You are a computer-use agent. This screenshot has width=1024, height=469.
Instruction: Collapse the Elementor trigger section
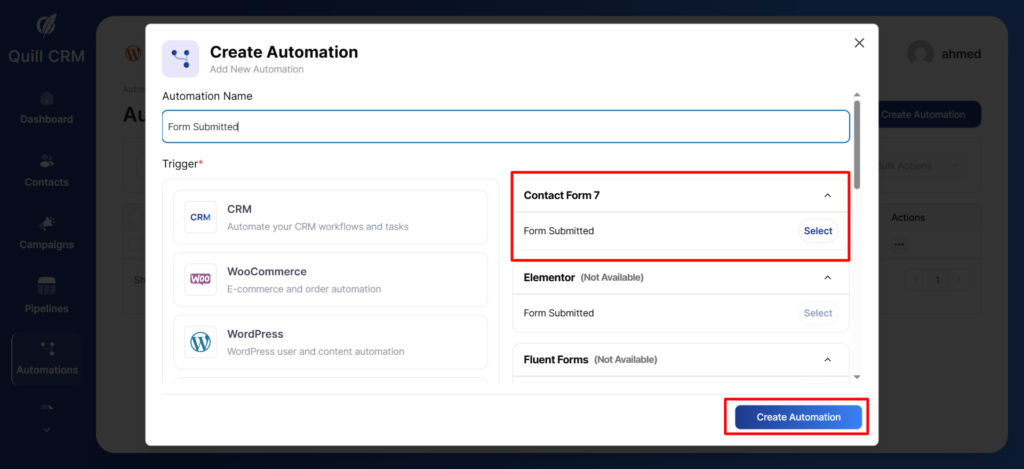point(827,277)
